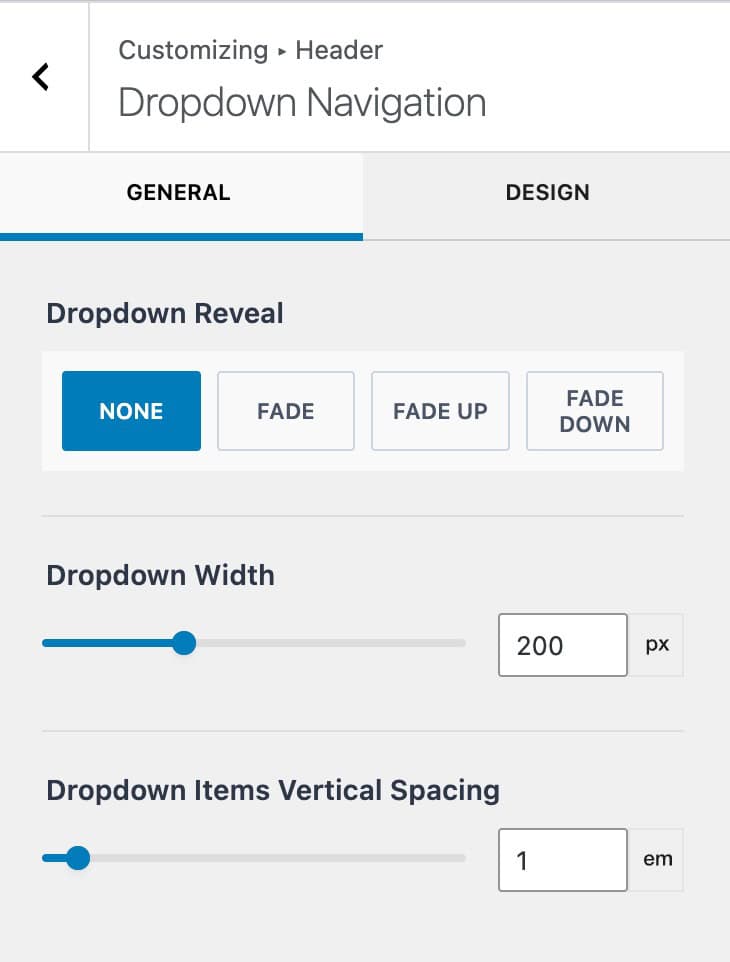Click the Dropdown Navigation panel title
The image size is (730, 962).
302,102
